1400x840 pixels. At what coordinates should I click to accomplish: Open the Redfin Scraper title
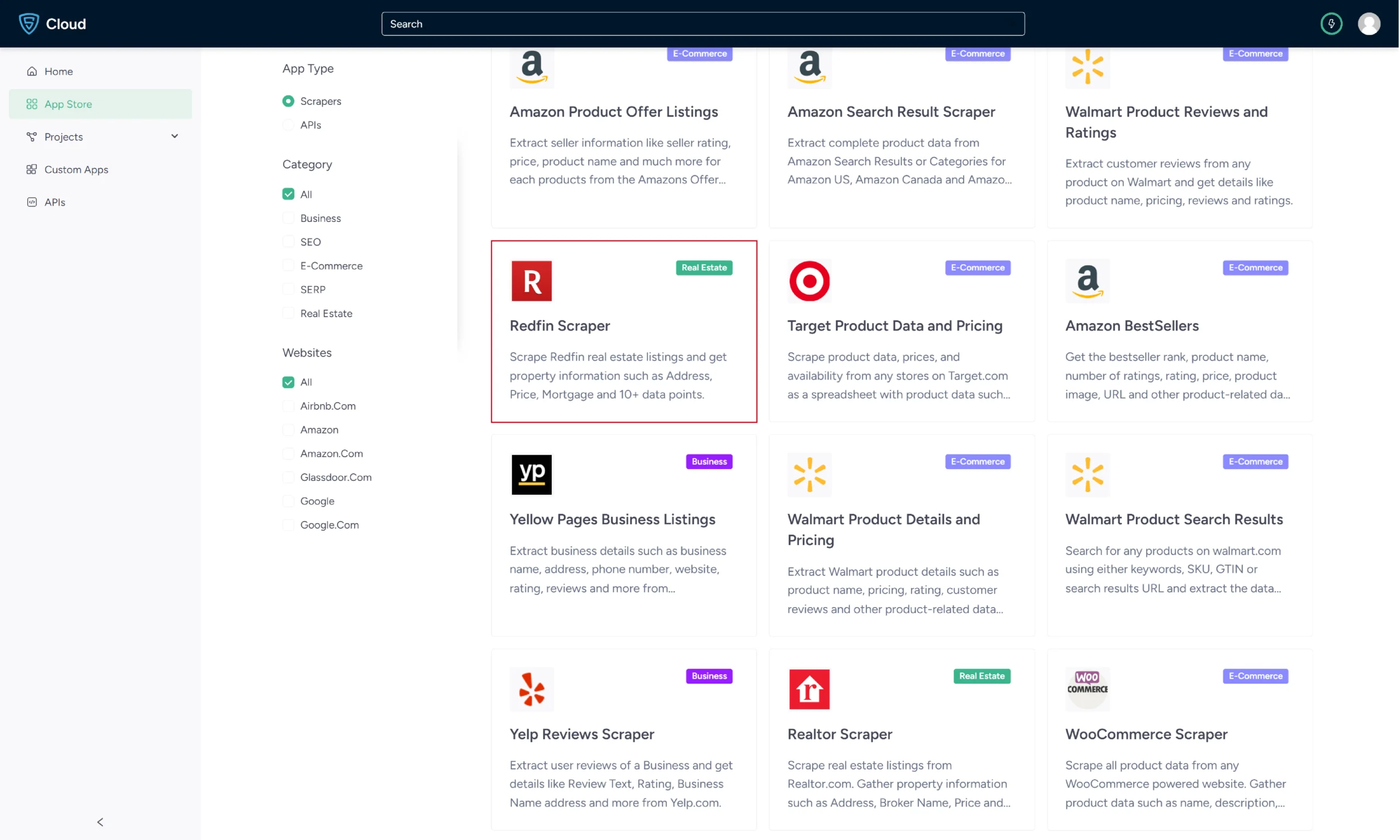coord(559,325)
